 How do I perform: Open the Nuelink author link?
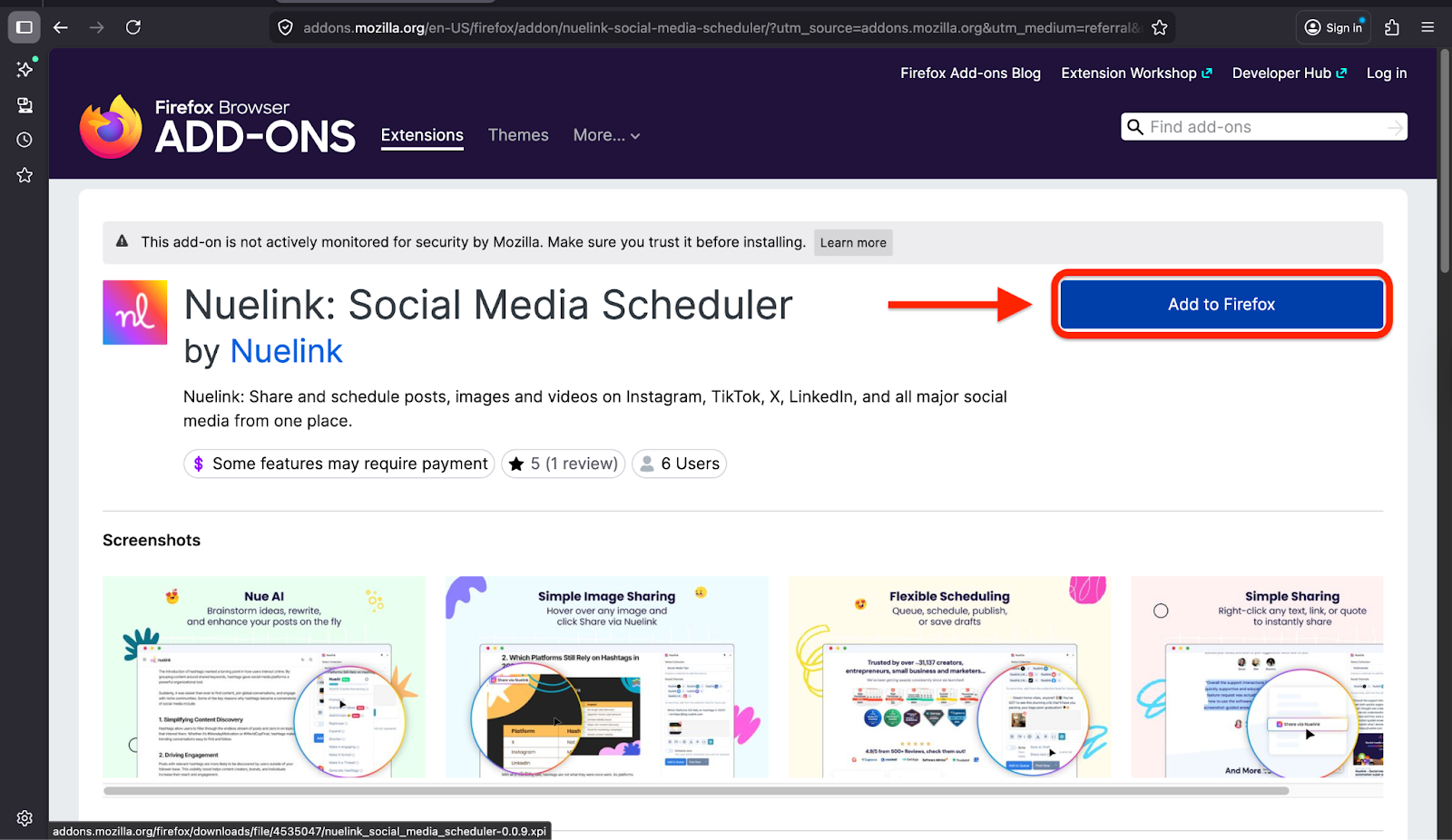click(286, 351)
